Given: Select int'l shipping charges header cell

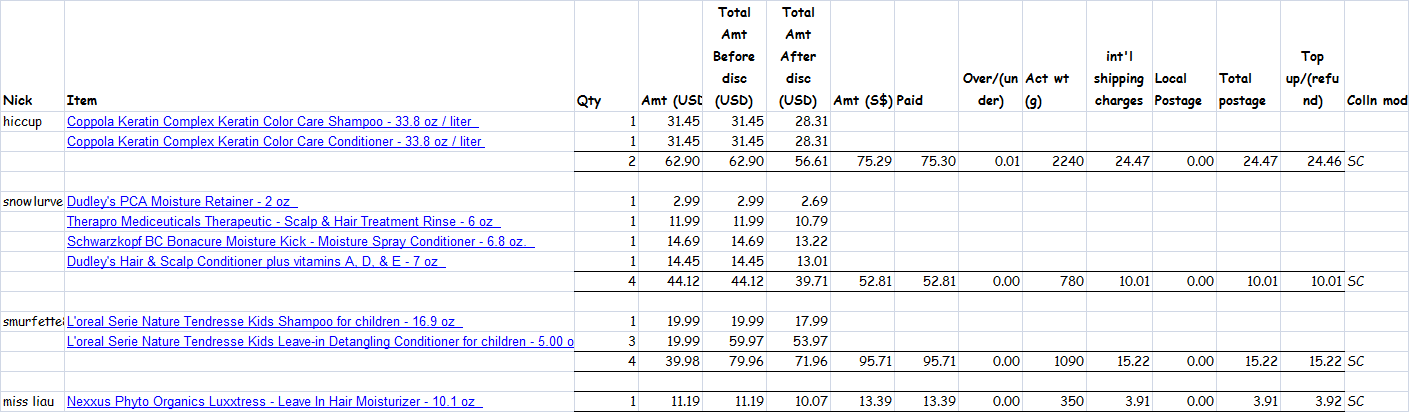Looking at the screenshot, I should tap(1118, 56).
